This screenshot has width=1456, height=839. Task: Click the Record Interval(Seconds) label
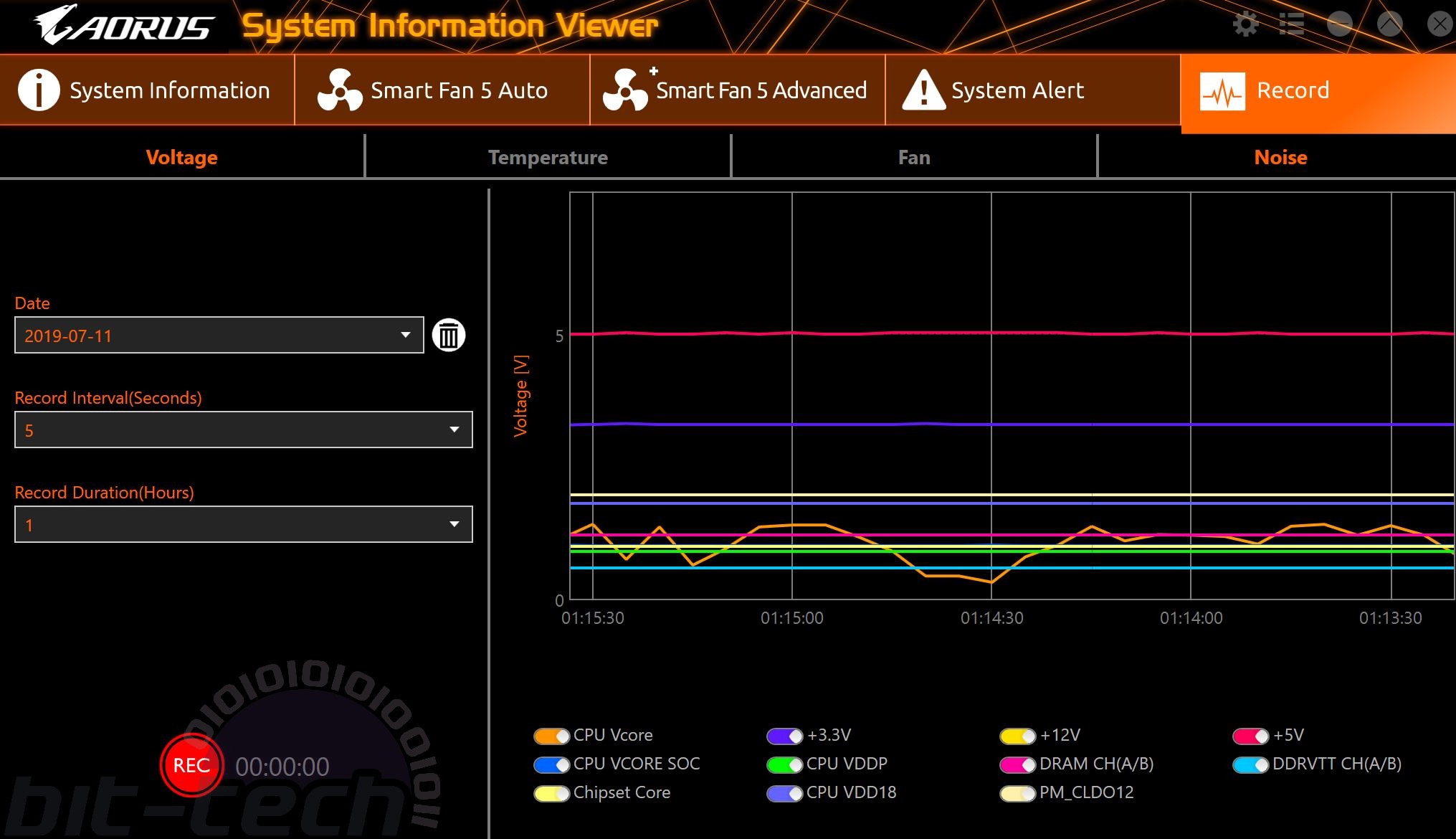tap(108, 398)
